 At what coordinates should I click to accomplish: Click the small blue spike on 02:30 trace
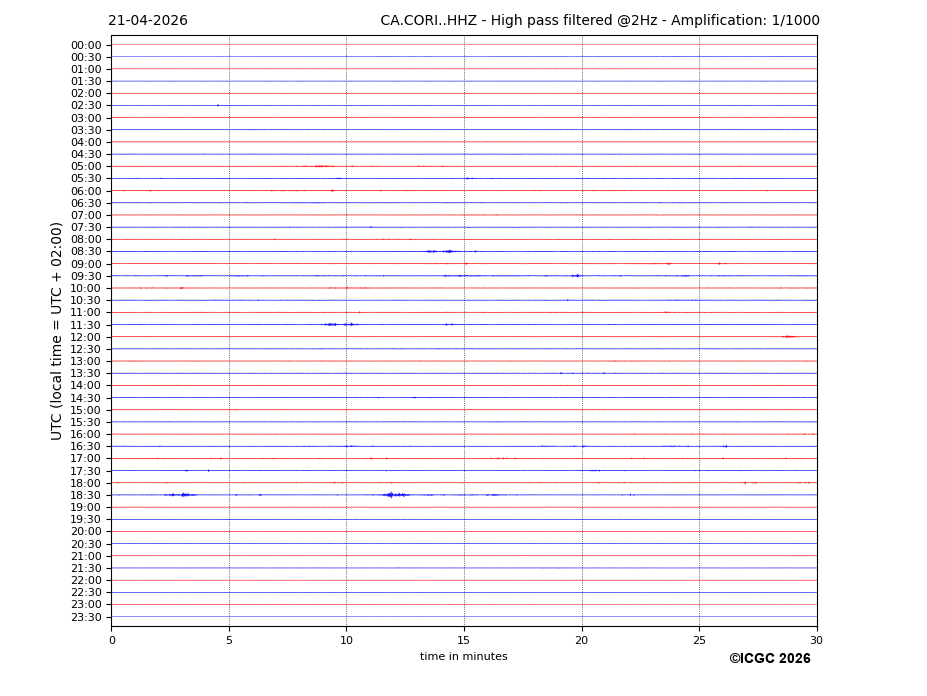coord(217,105)
